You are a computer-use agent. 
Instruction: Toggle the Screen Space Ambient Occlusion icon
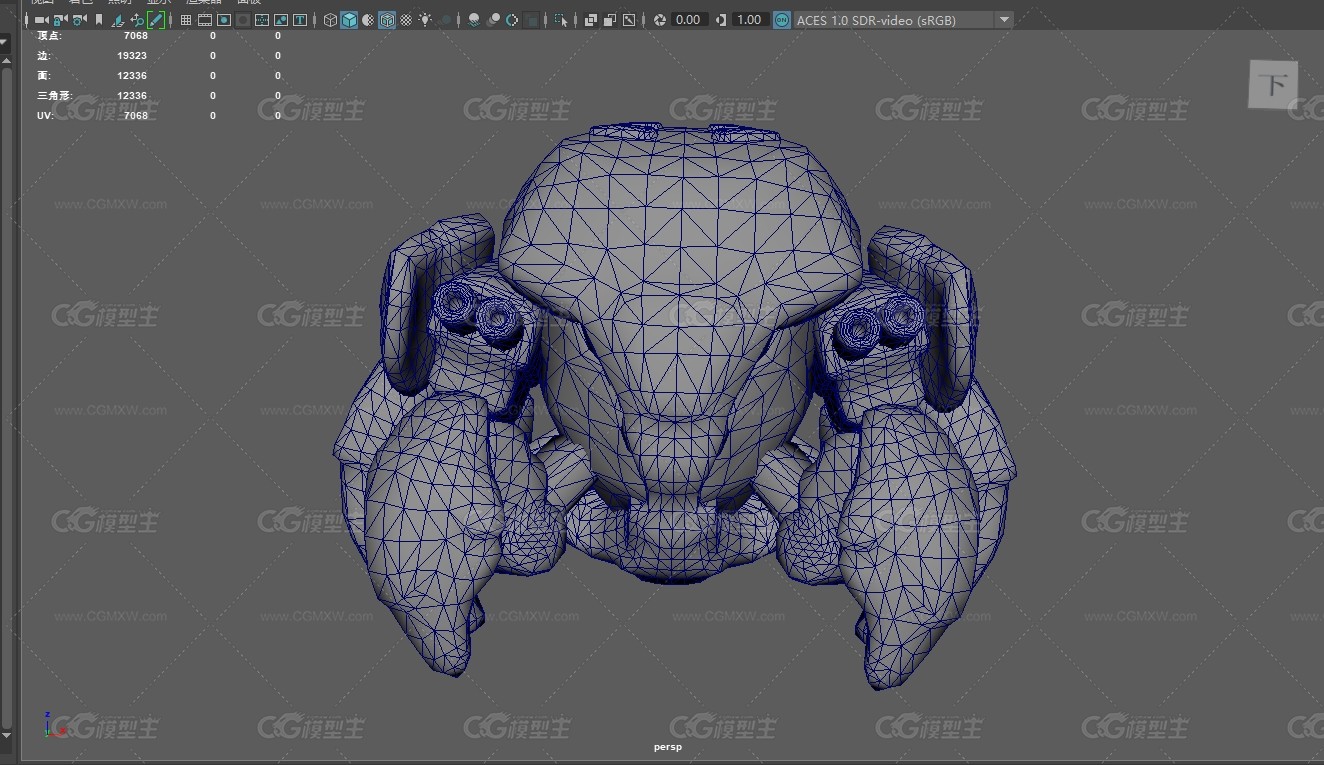coord(473,20)
